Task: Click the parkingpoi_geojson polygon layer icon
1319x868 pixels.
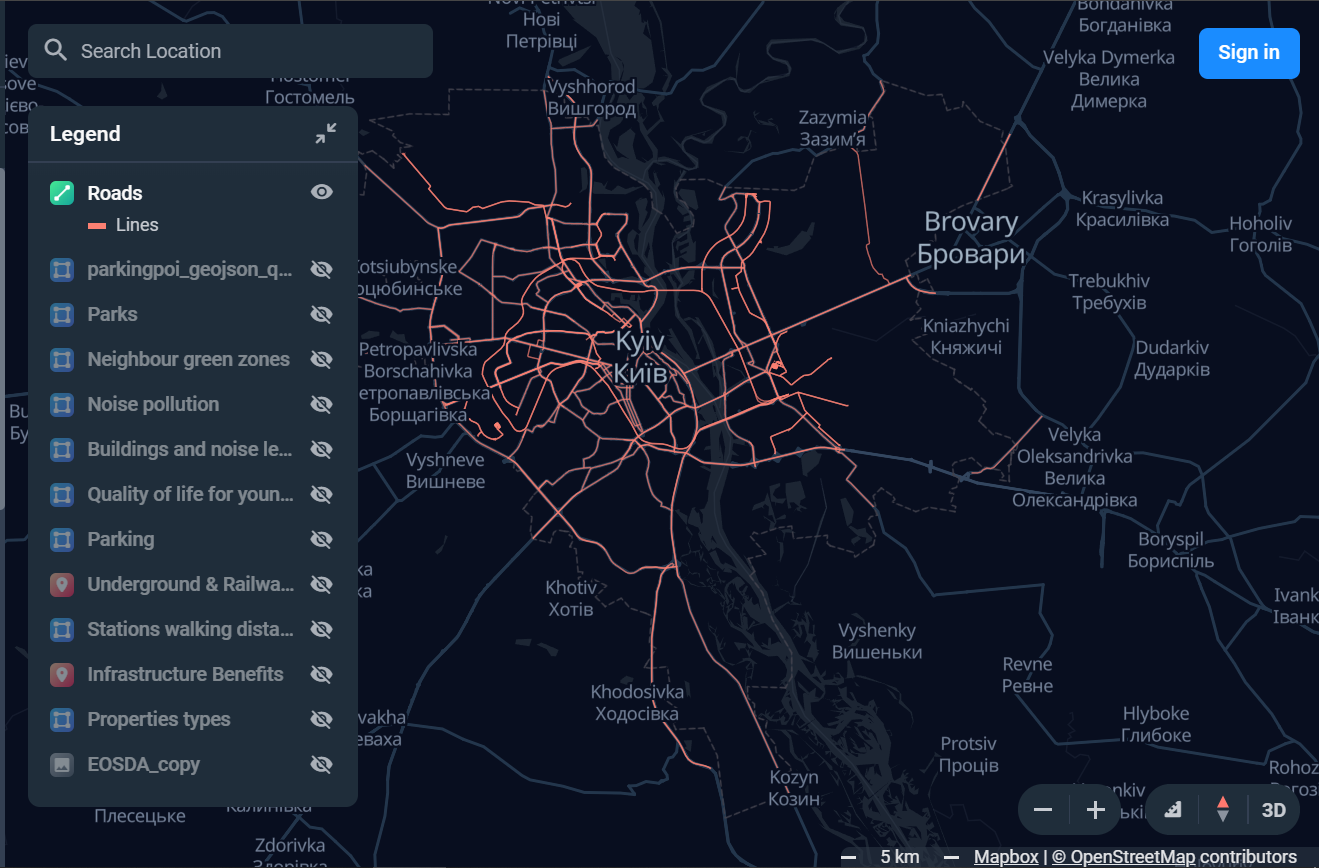Action: coord(62,269)
